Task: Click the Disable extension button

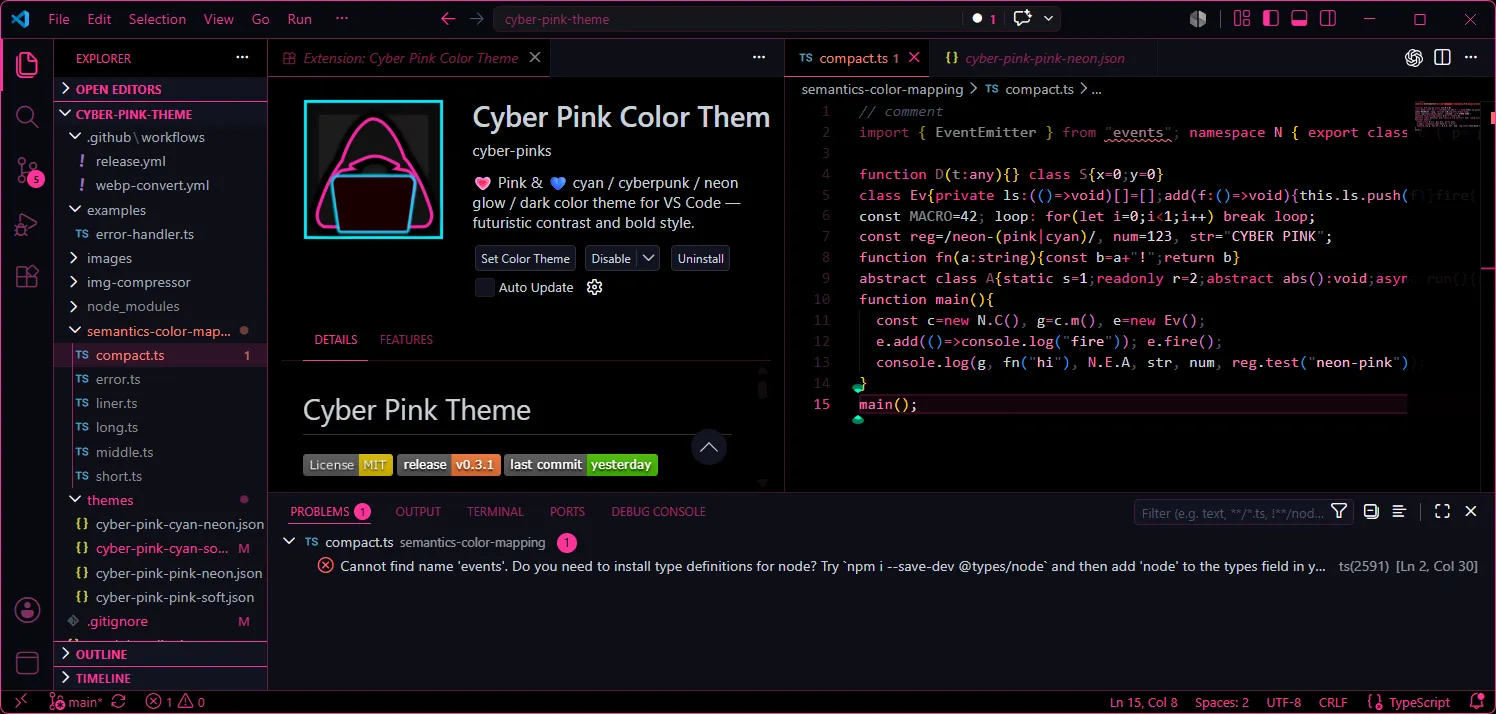Action: pos(611,258)
